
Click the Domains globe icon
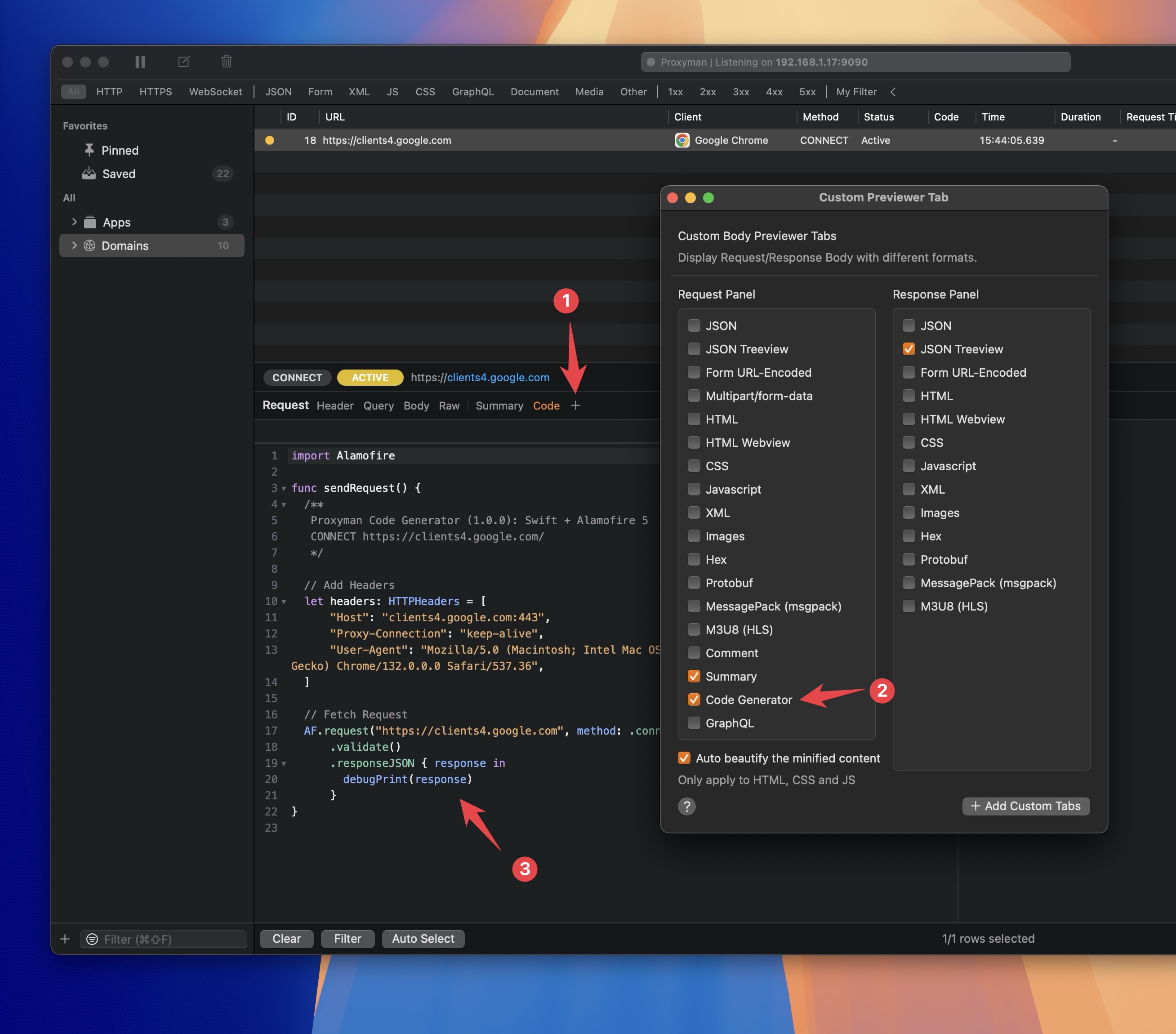[x=89, y=246]
